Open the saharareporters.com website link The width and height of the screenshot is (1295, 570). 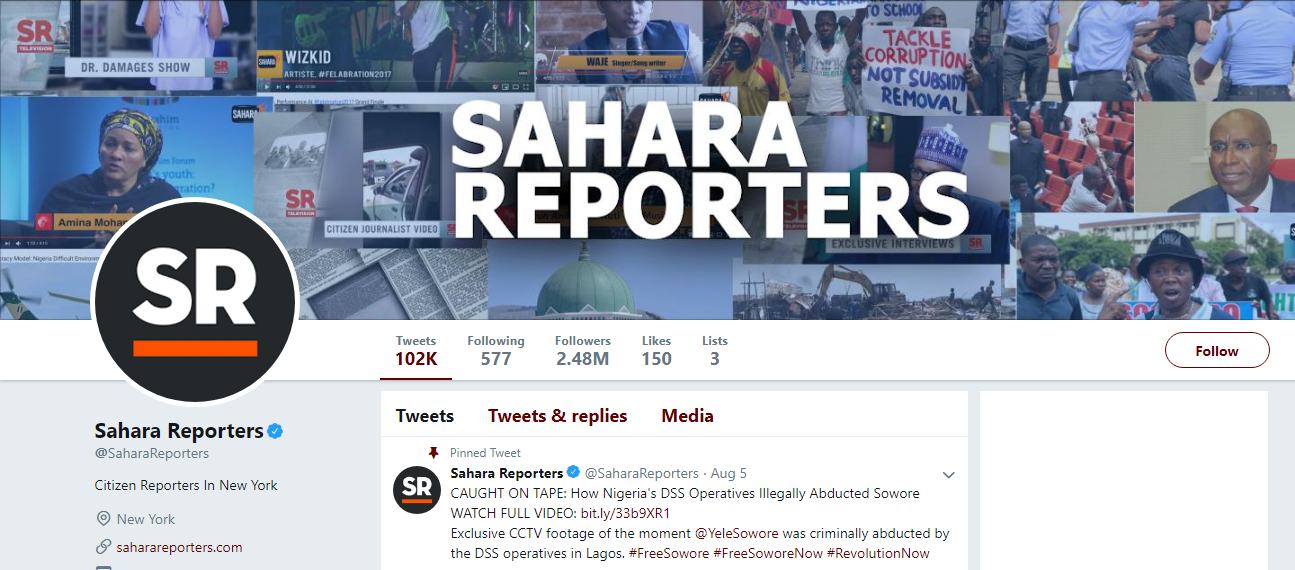coord(180,547)
